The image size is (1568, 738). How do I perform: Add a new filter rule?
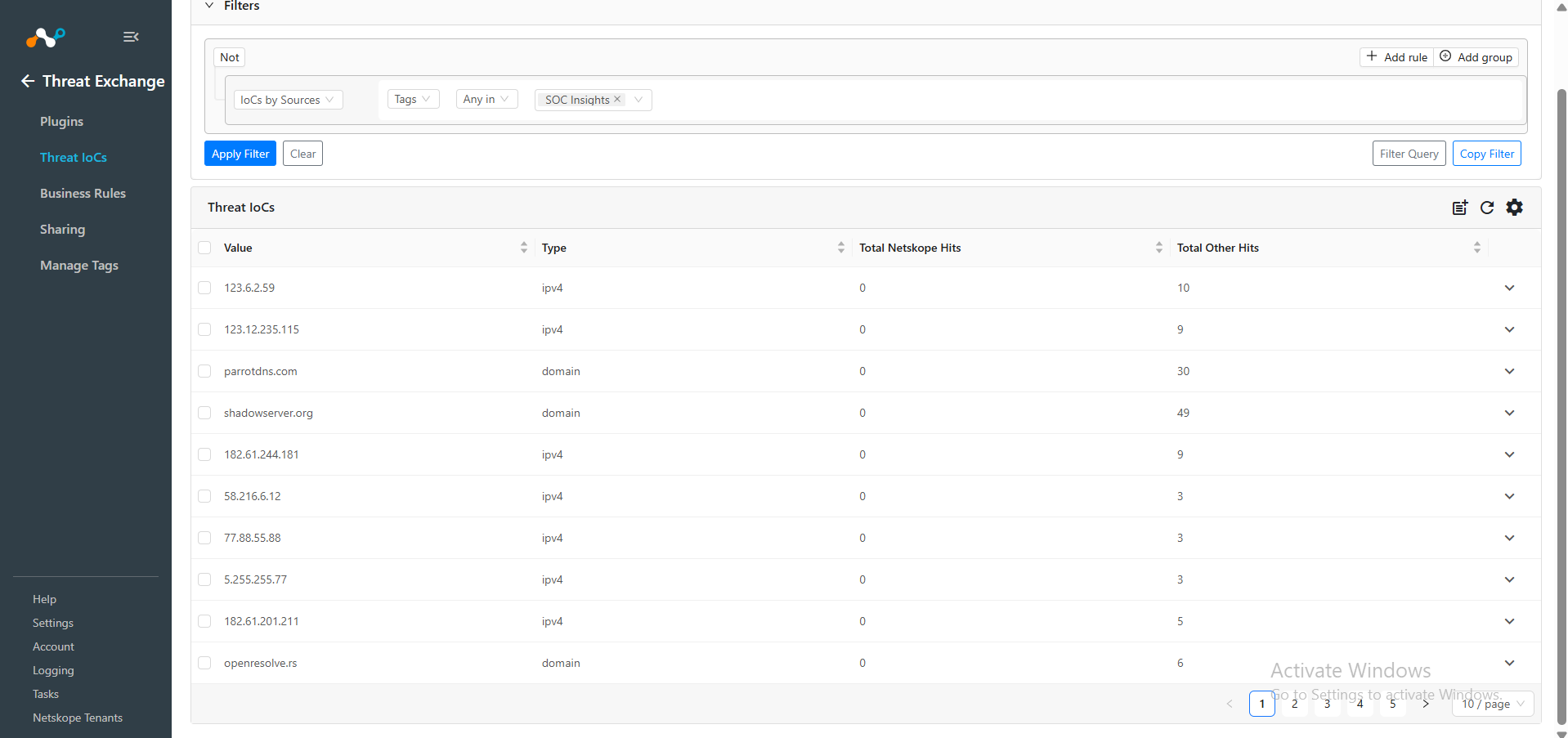point(1397,57)
